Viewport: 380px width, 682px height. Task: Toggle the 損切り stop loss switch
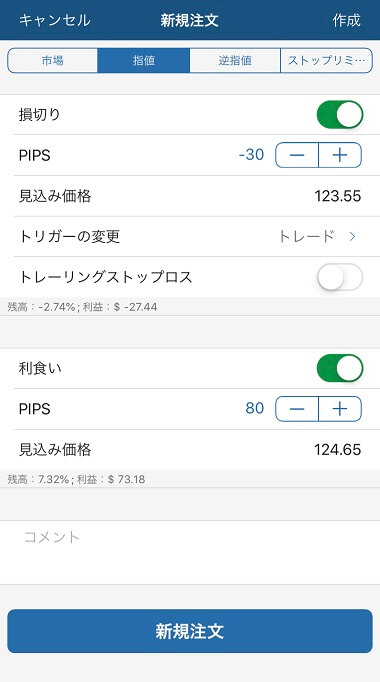(340, 115)
